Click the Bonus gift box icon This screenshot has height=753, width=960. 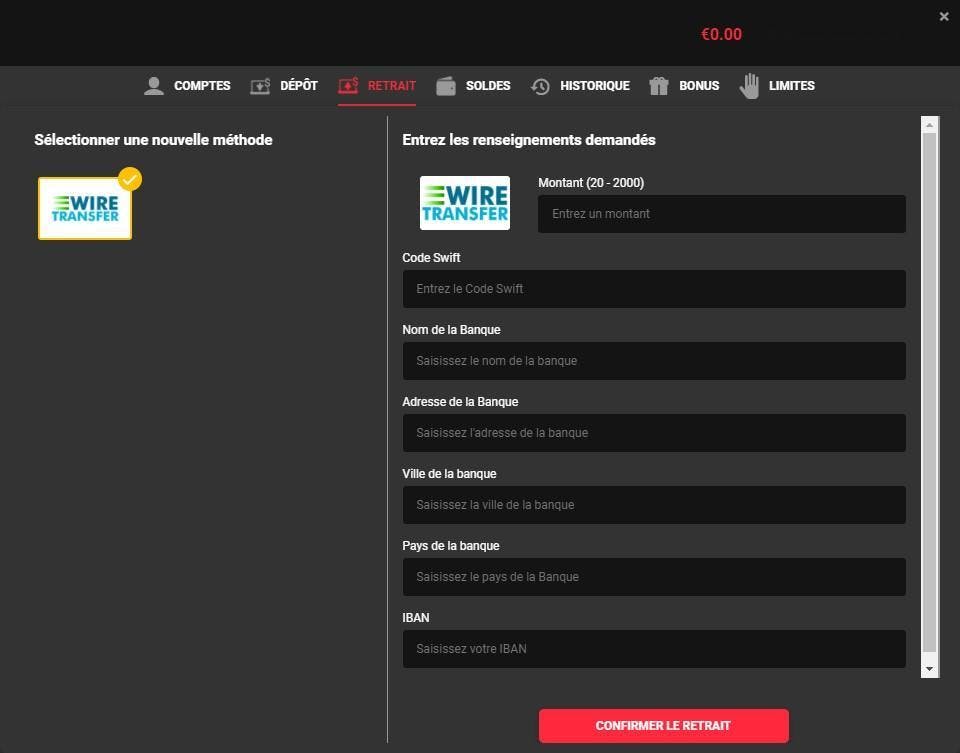(x=659, y=86)
